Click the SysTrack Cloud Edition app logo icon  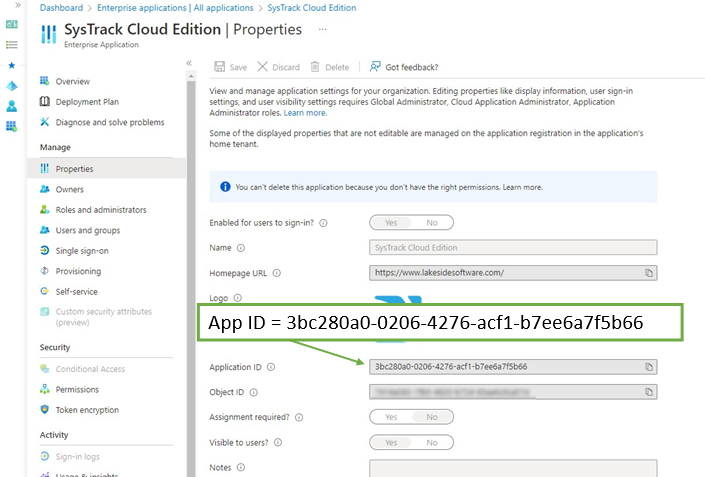coord(49,34)
